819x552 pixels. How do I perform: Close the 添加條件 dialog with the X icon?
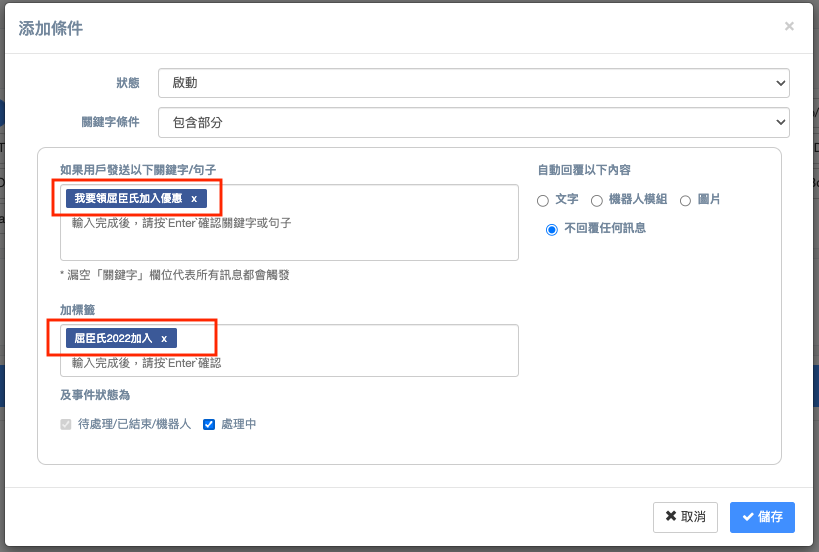pyautogui.click(x=789, y=27)
